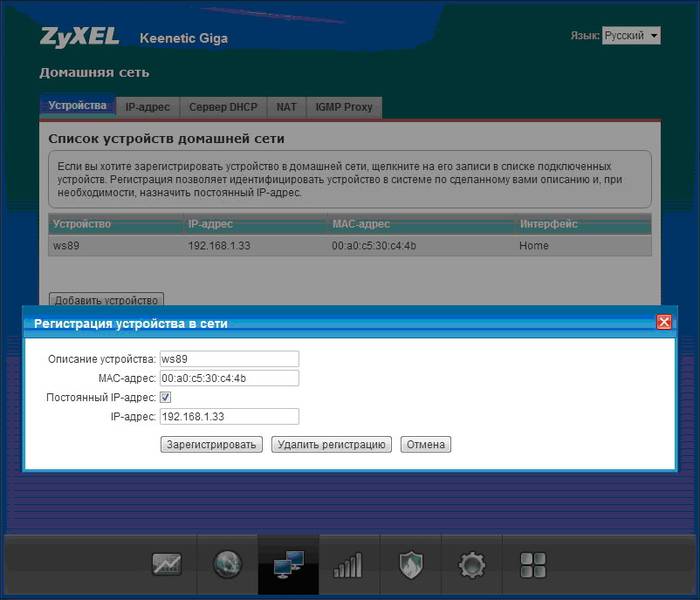Switch to the IP-адрес tab
Image resolution: width=700 pixels, height=600 pixels.
(148, 106)
